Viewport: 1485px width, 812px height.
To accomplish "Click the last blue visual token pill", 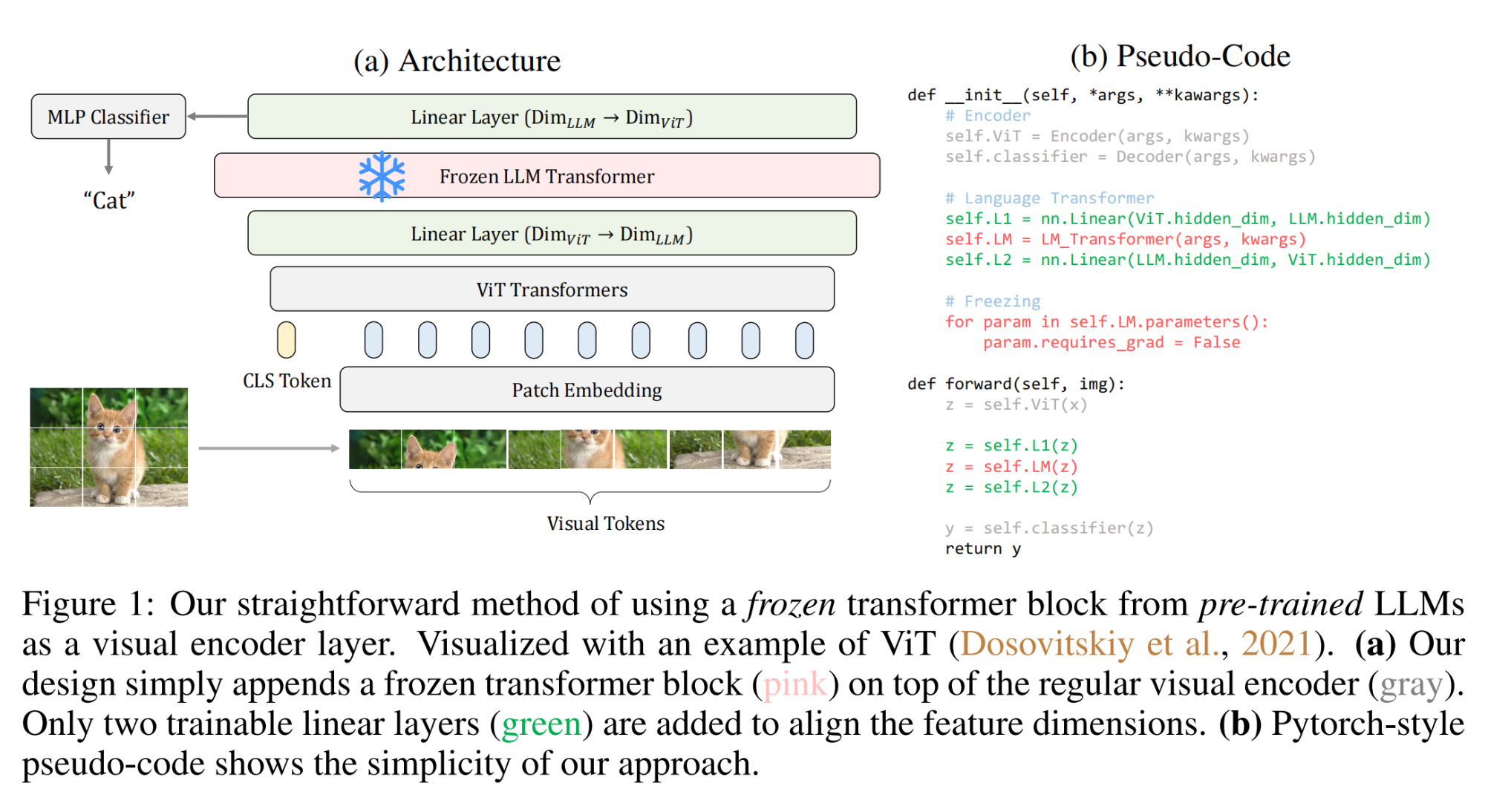I will coord(804,340).
